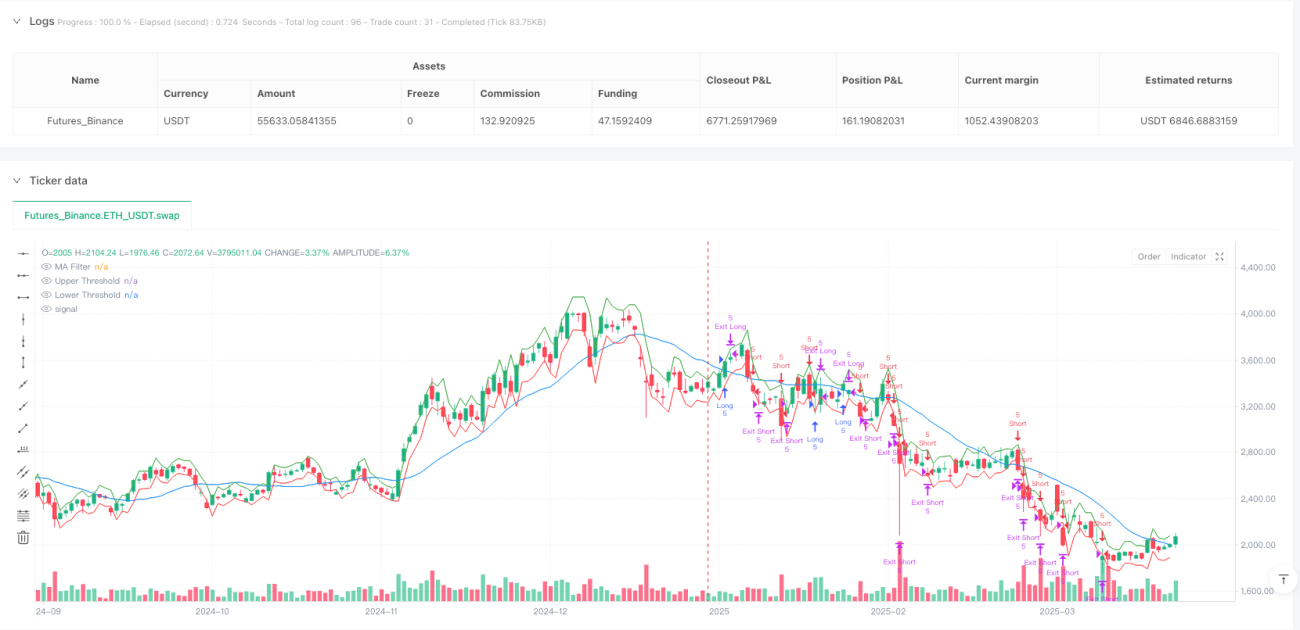Open the Indicator panel button

point(1188,257)
